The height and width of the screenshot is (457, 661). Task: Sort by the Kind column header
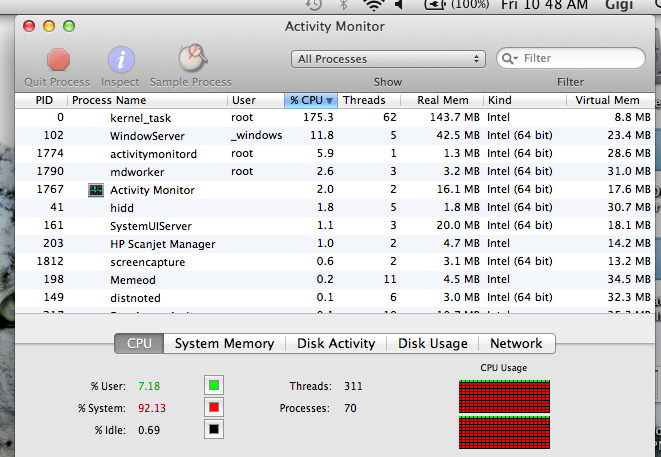click(524, 100)
